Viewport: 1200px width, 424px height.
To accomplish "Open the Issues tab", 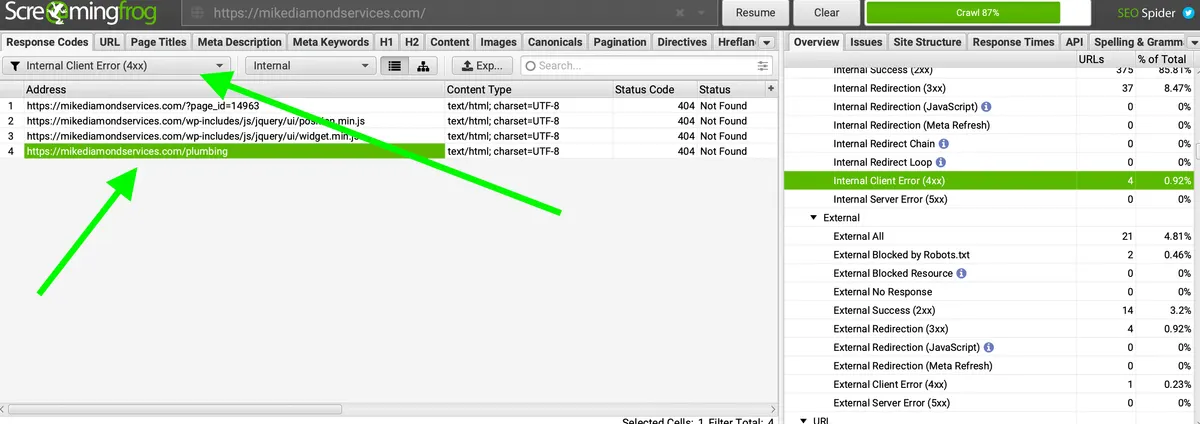I will click(x=866, y=42).
